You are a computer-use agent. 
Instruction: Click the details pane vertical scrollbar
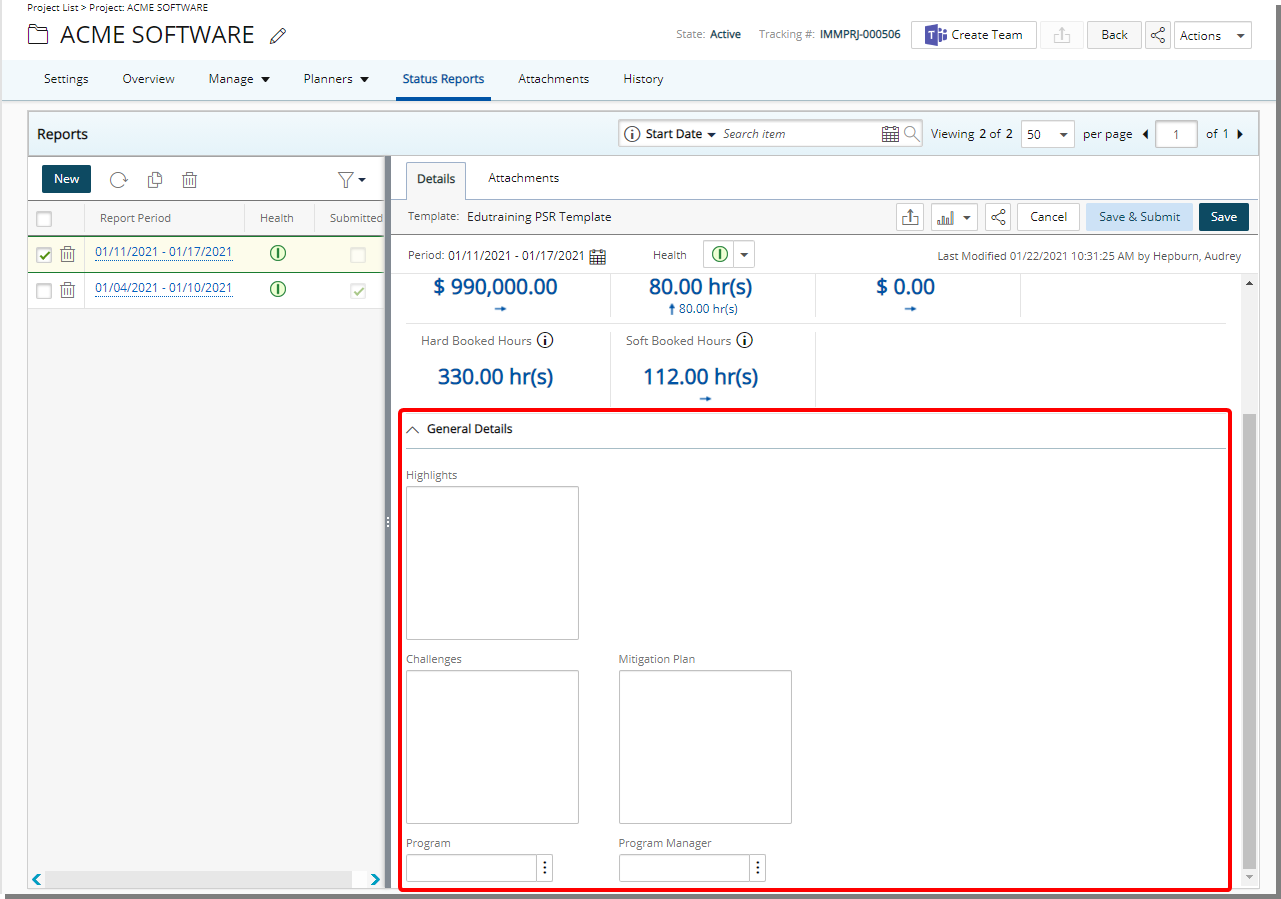click(x=1249, y=640)
